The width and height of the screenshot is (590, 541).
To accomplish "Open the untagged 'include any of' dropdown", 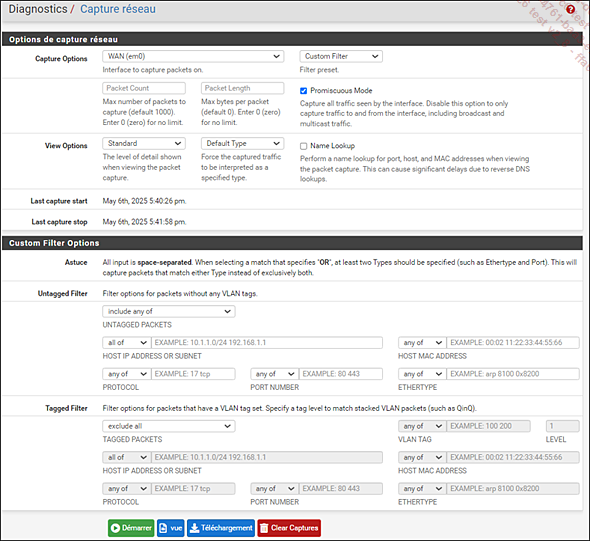I will (x=169, y=312).
